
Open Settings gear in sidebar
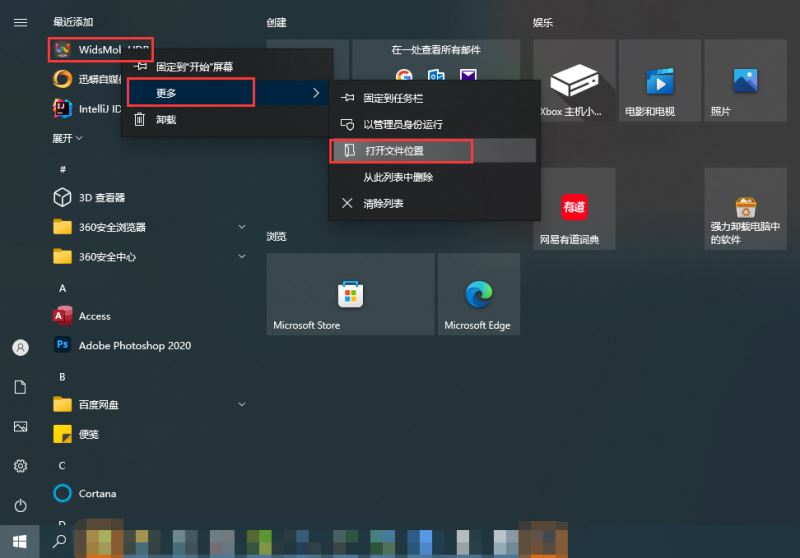(x=20, y=466)
